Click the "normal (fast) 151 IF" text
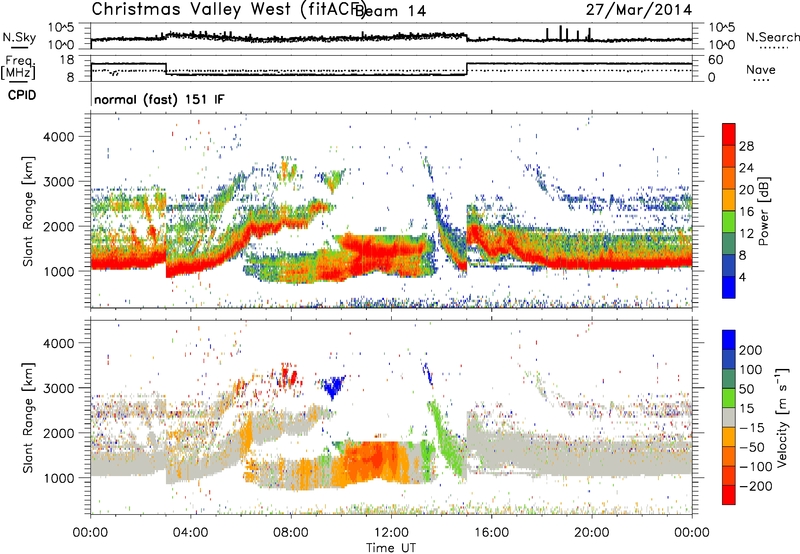This screenshot has width=800, height=554. pyautogui.click(x=159, y=99)
